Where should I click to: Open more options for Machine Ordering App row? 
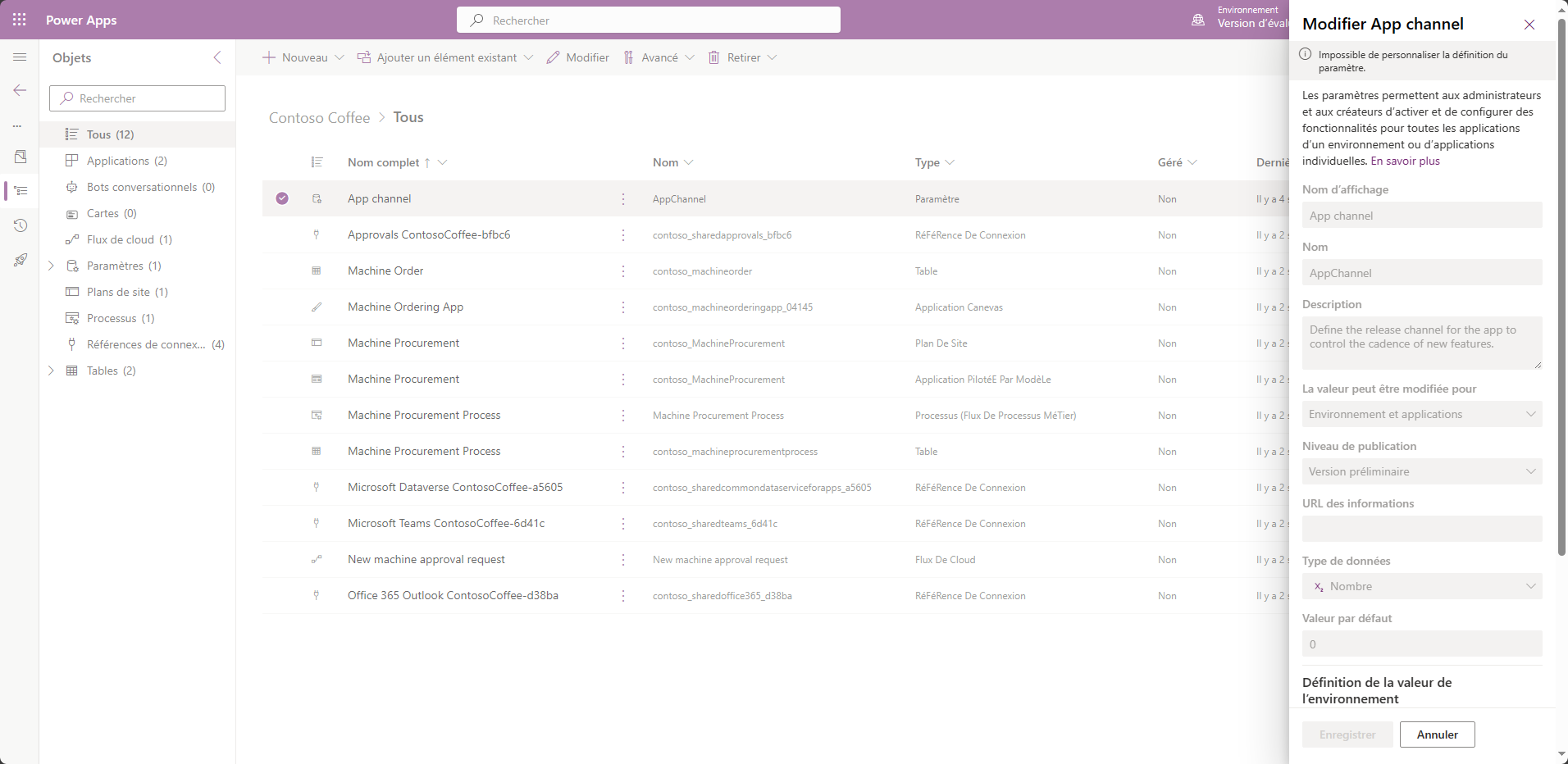coord(623,307)
